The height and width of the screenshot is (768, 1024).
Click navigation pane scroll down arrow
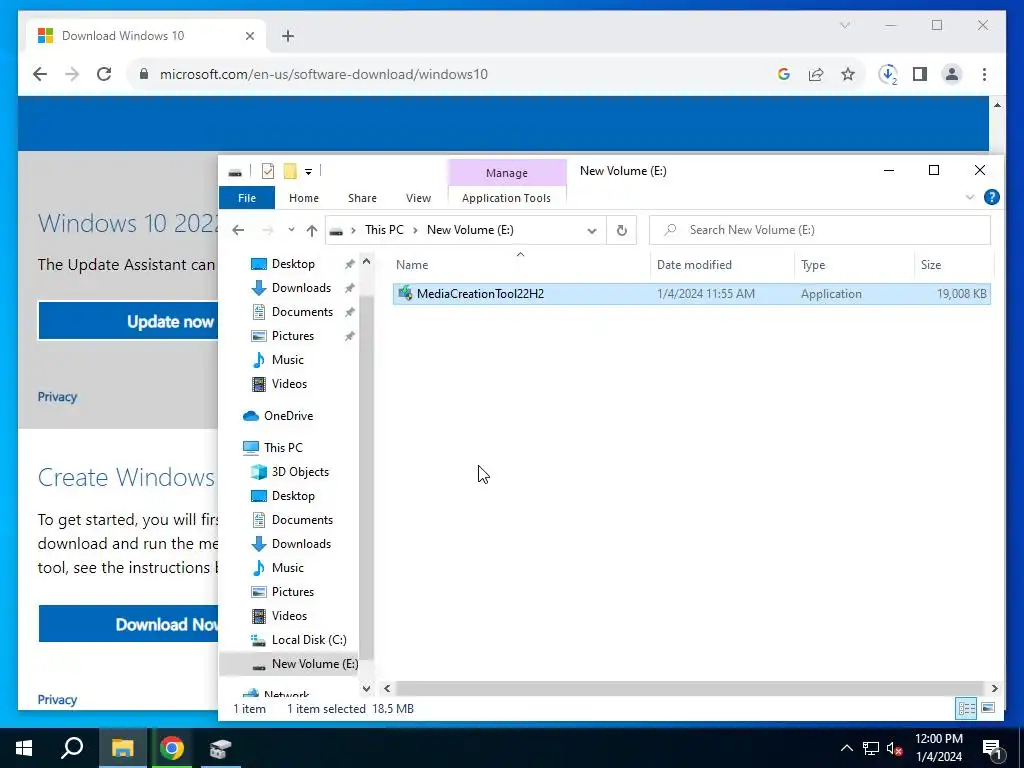coord(366,689)
